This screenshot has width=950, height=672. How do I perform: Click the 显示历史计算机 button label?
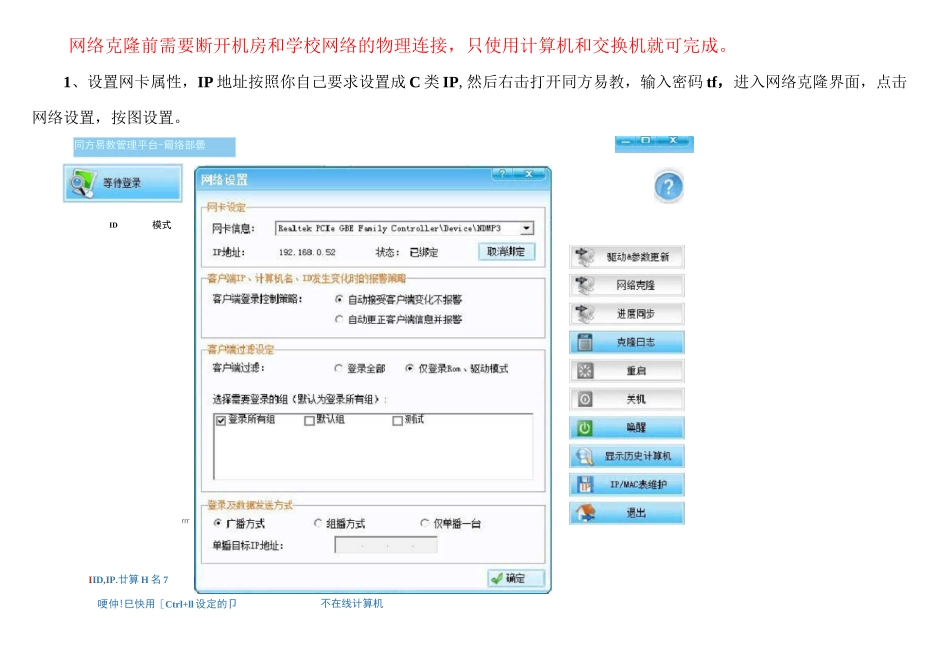click(638, 456)
